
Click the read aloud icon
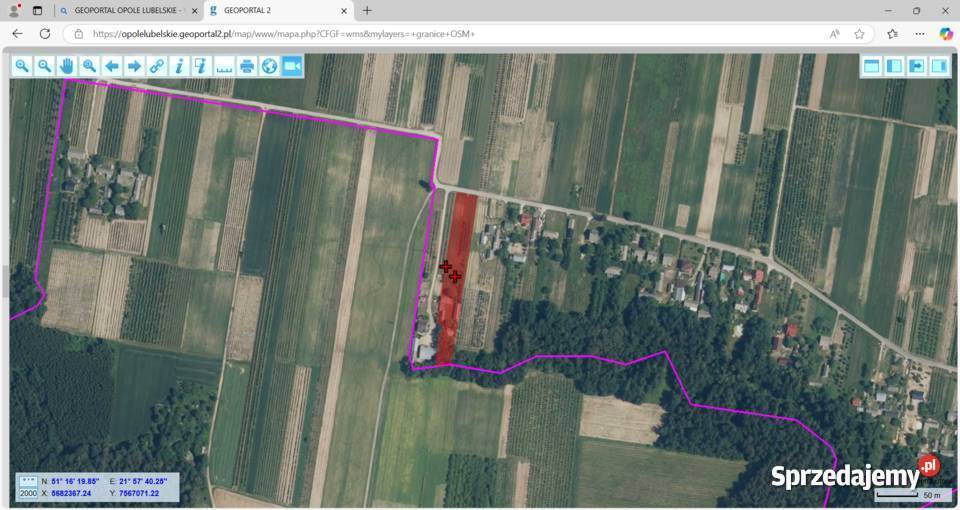[x=834, y=34]
